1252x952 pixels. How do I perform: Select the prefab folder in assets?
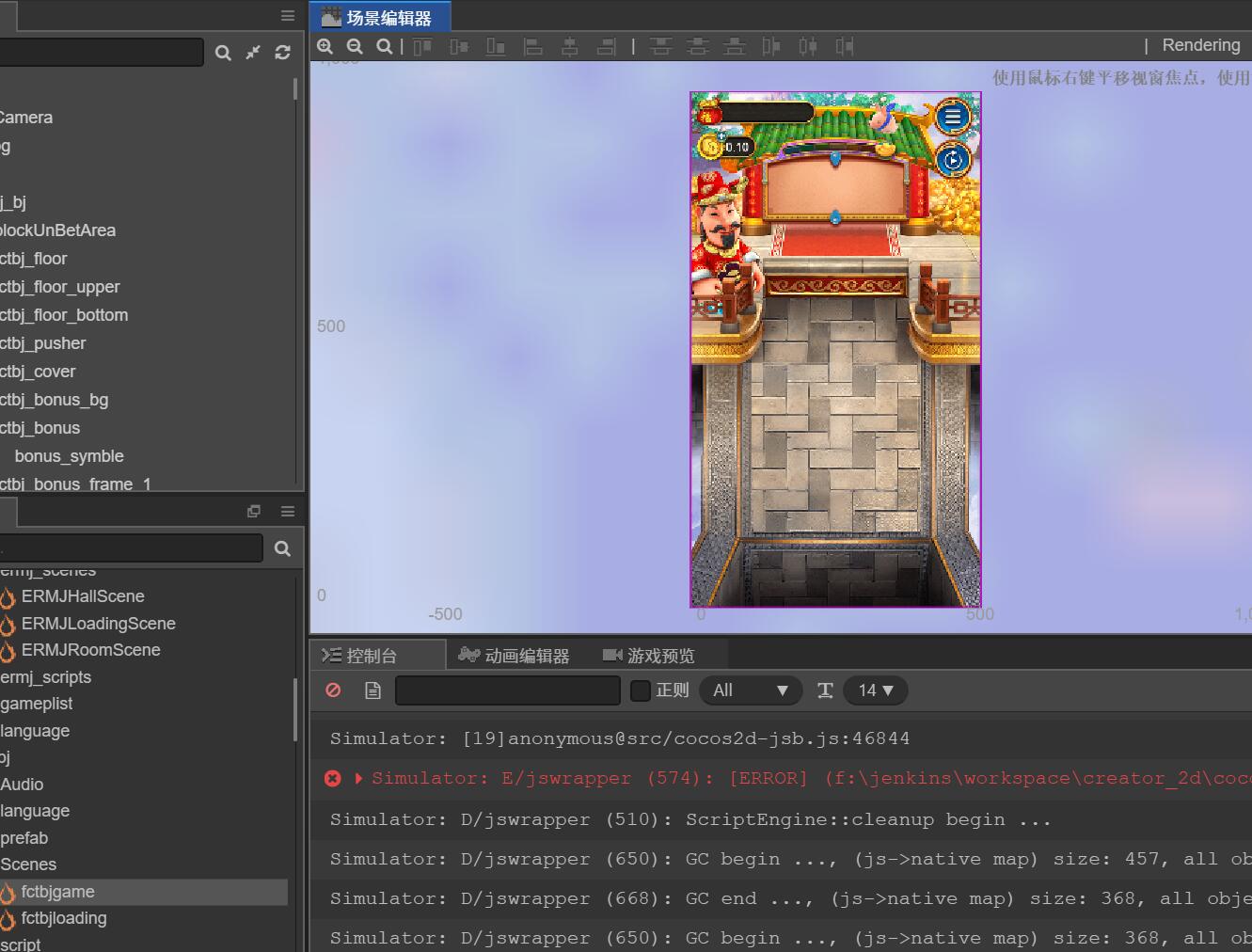pos(24,838)
